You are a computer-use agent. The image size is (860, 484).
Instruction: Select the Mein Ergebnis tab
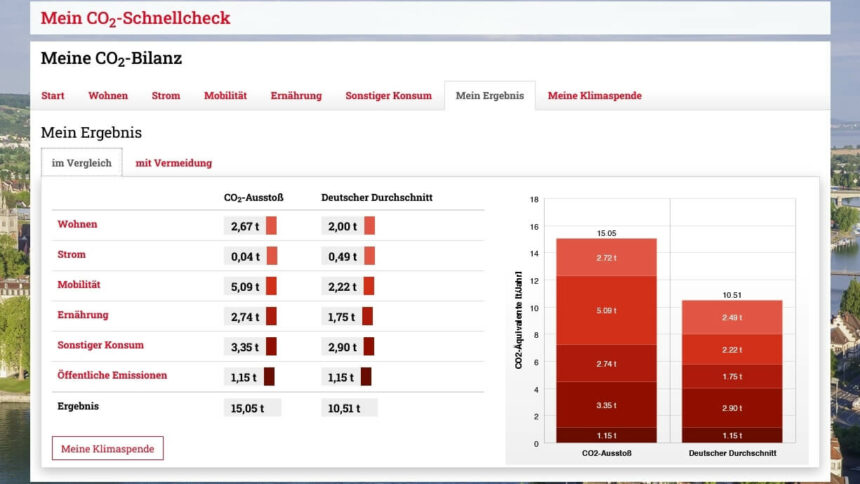click(x=490, y=95)
